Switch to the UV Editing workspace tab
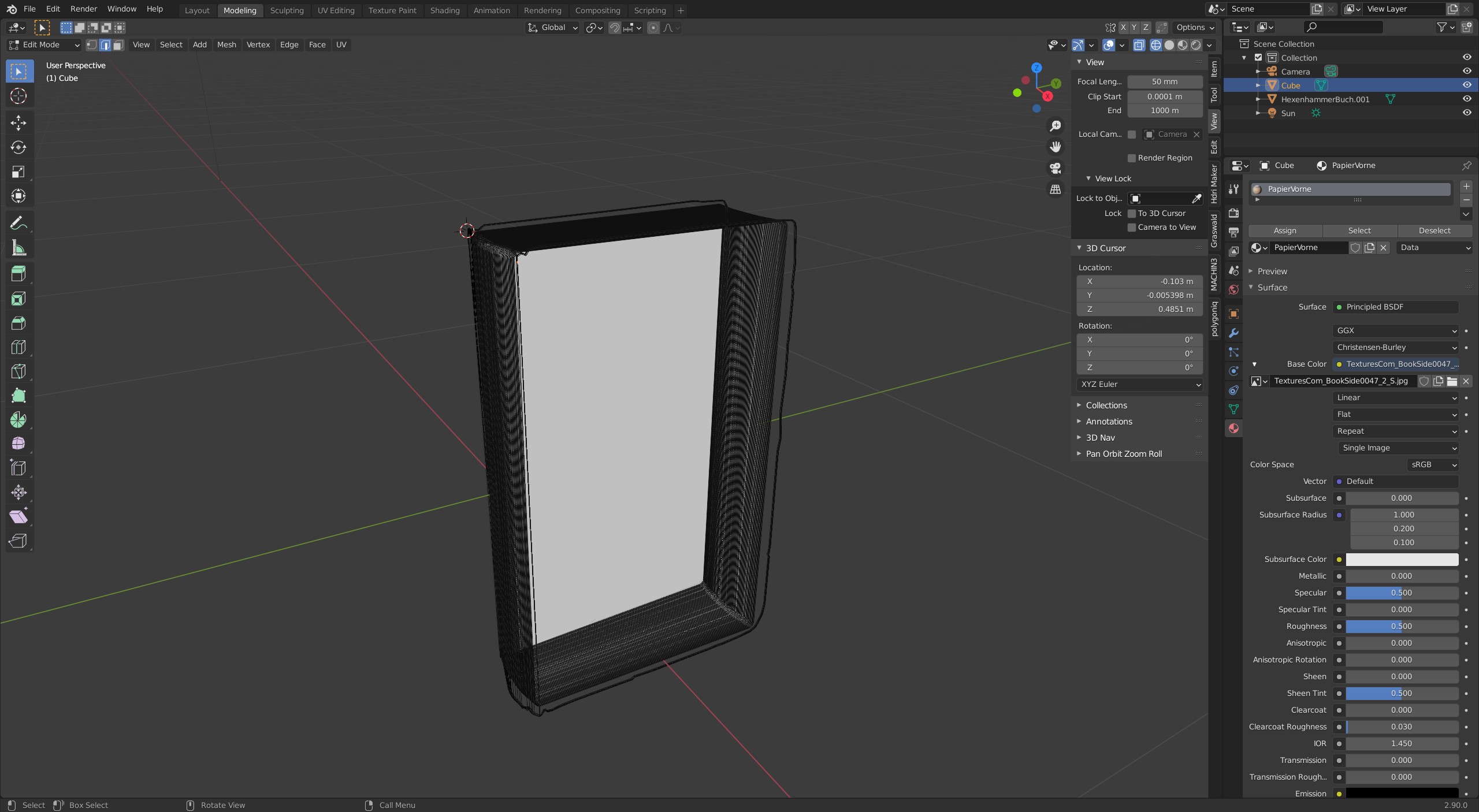 point(336,10)
